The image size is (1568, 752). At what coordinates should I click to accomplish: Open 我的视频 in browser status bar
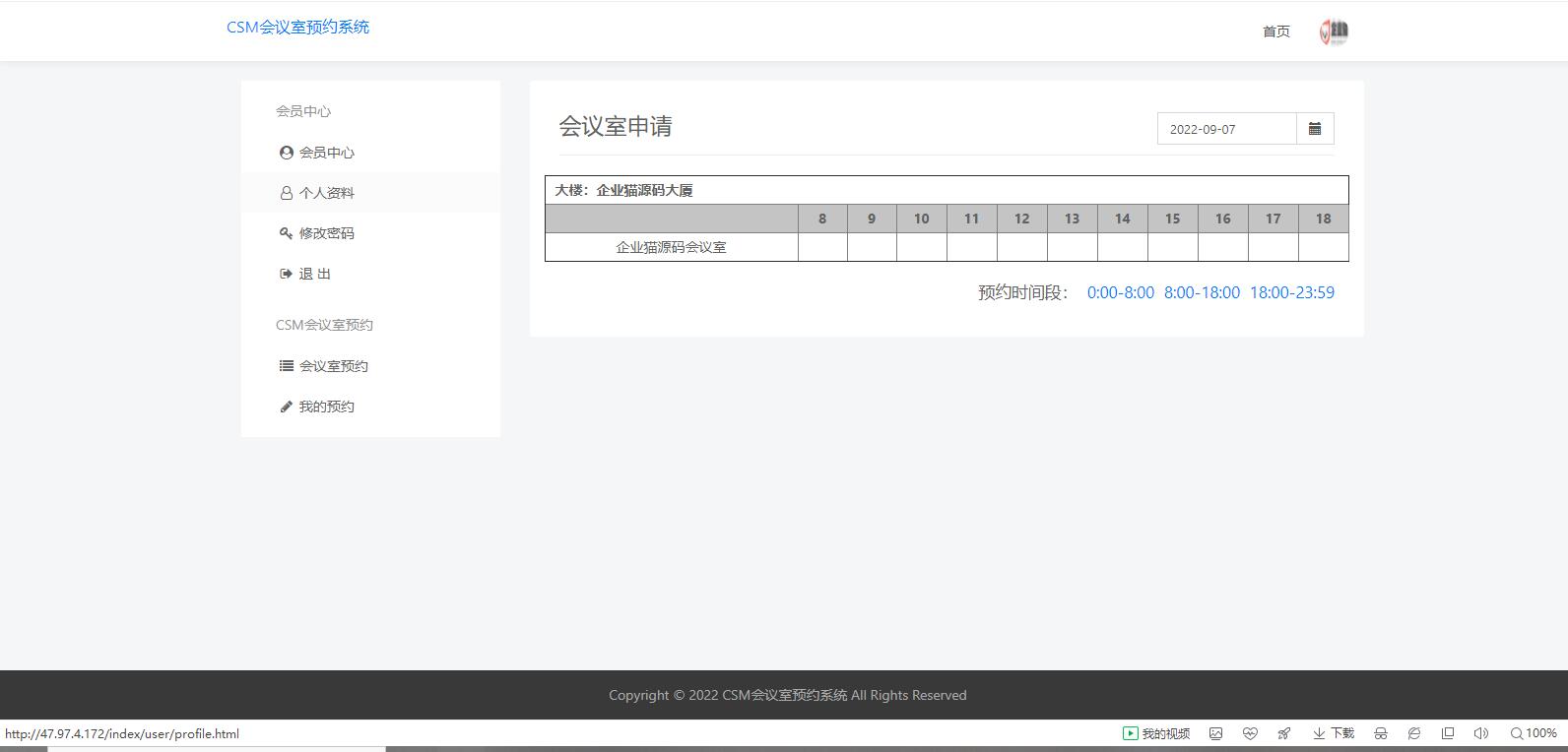coord(1156,733)
